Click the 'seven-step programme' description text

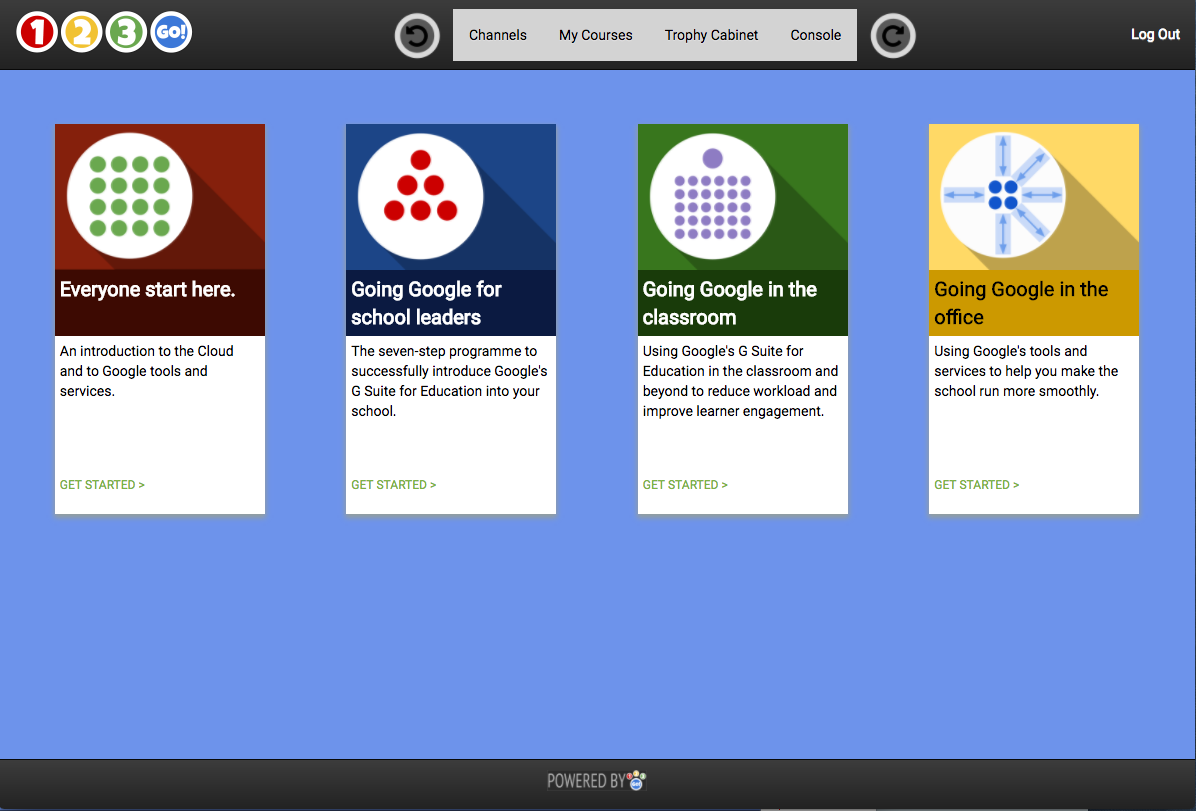coord(449,381)
